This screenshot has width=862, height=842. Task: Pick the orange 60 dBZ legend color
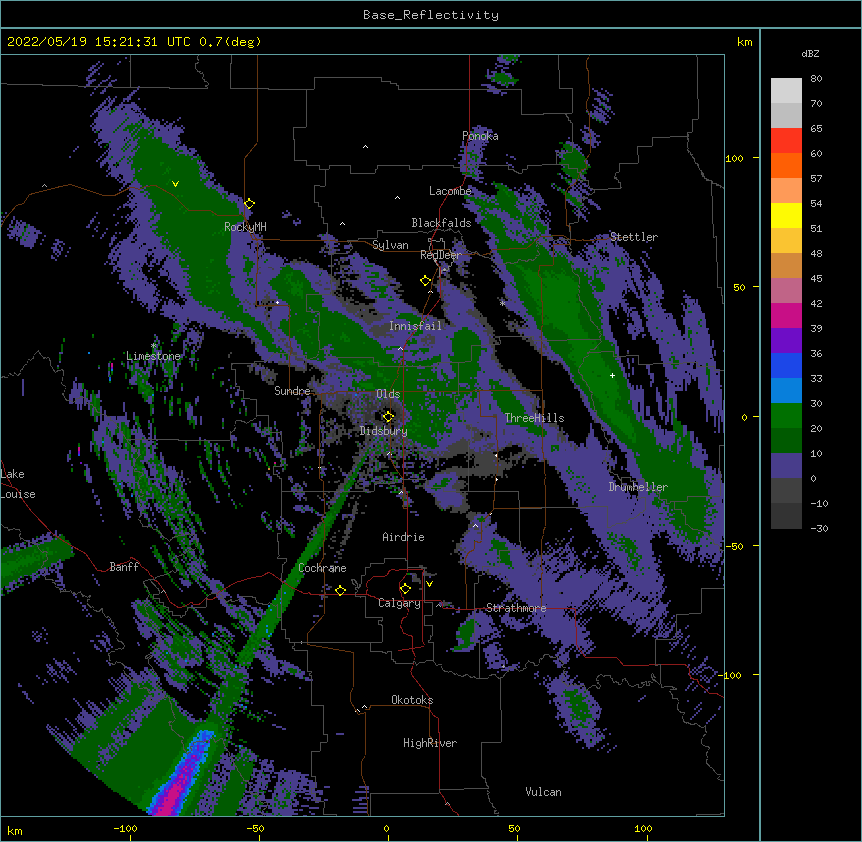(x=786, y=165)
